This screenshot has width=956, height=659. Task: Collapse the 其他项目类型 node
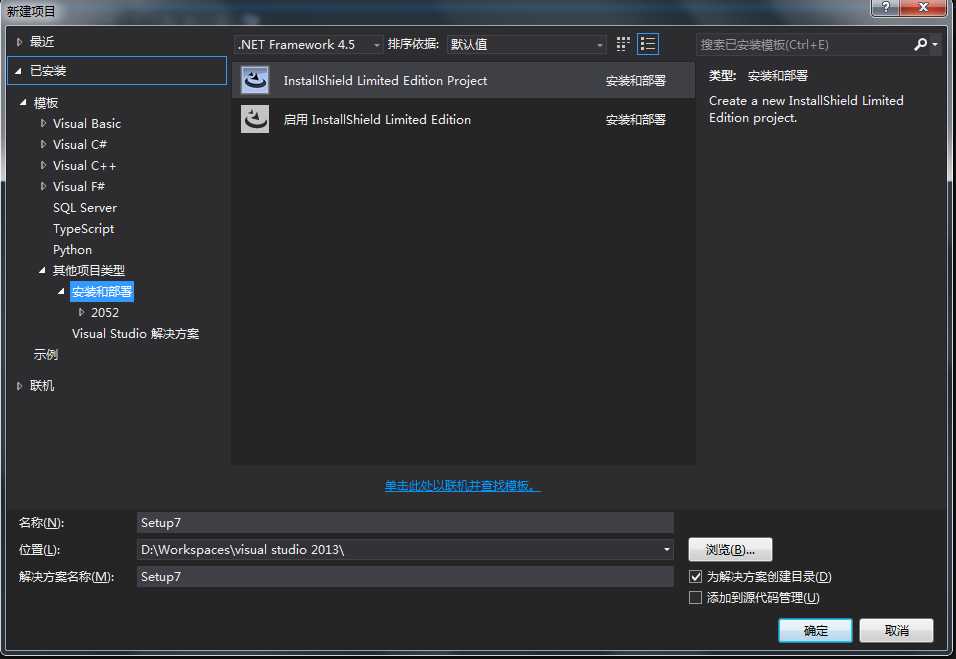42,270
